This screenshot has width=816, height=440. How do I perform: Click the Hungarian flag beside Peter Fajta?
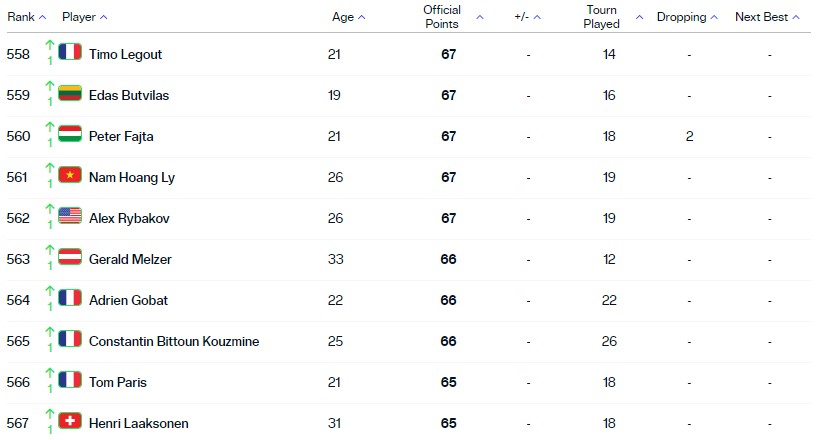(70, 134)
